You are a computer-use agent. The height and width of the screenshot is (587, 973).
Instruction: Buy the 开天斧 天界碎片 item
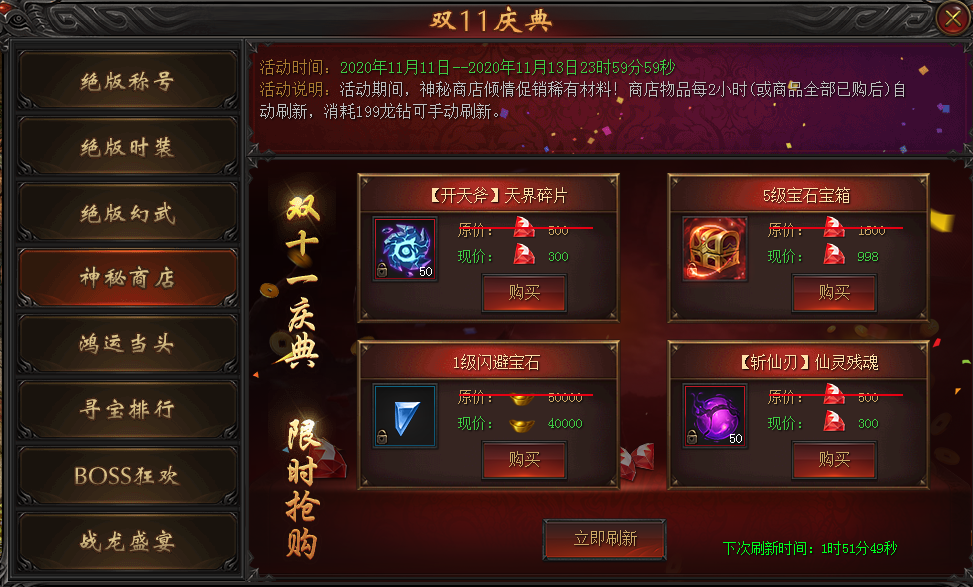coord(524,292)
